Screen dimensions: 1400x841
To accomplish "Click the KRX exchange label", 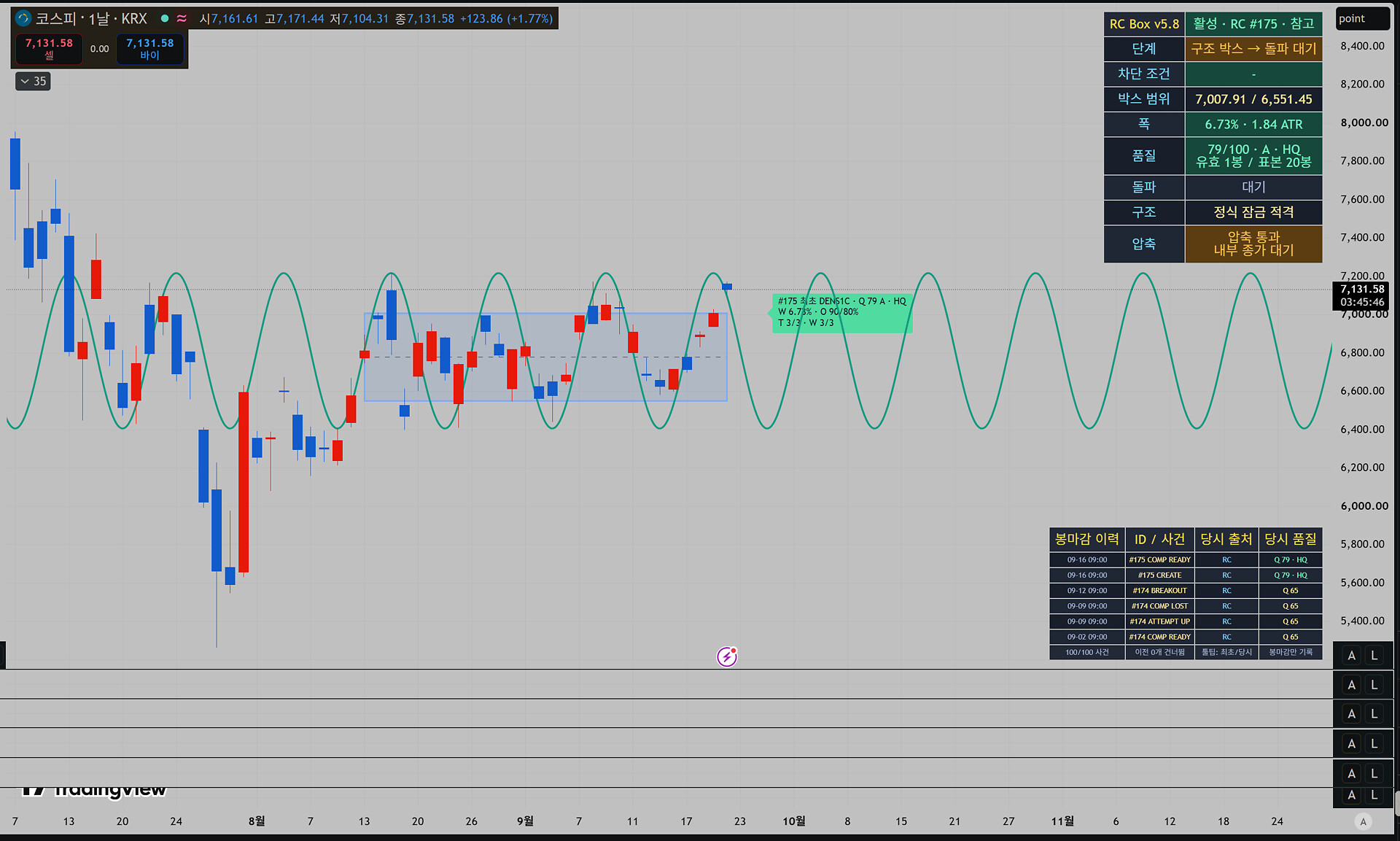I will 134,18.
